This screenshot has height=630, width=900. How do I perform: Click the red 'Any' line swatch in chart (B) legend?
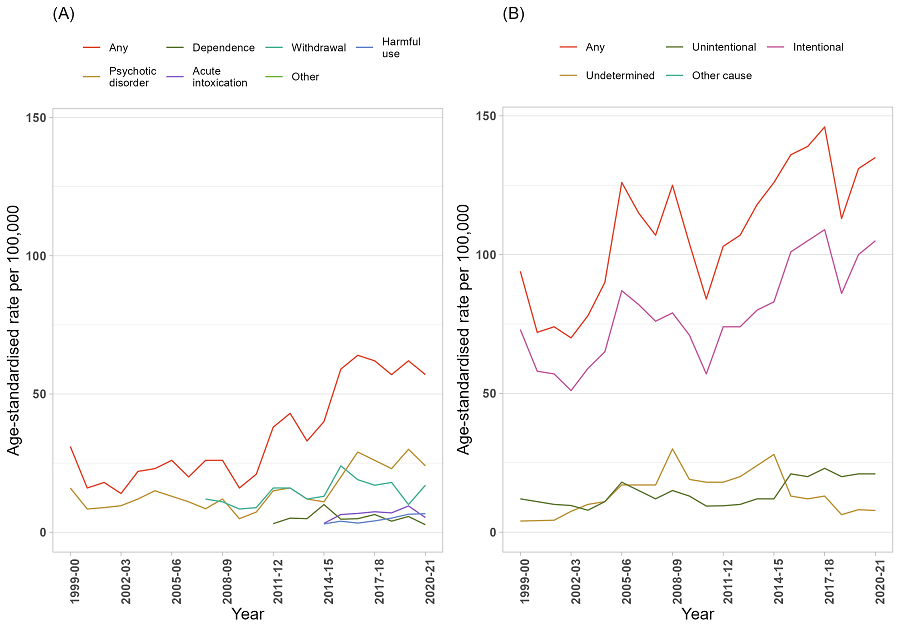click(x=568, y=47)
